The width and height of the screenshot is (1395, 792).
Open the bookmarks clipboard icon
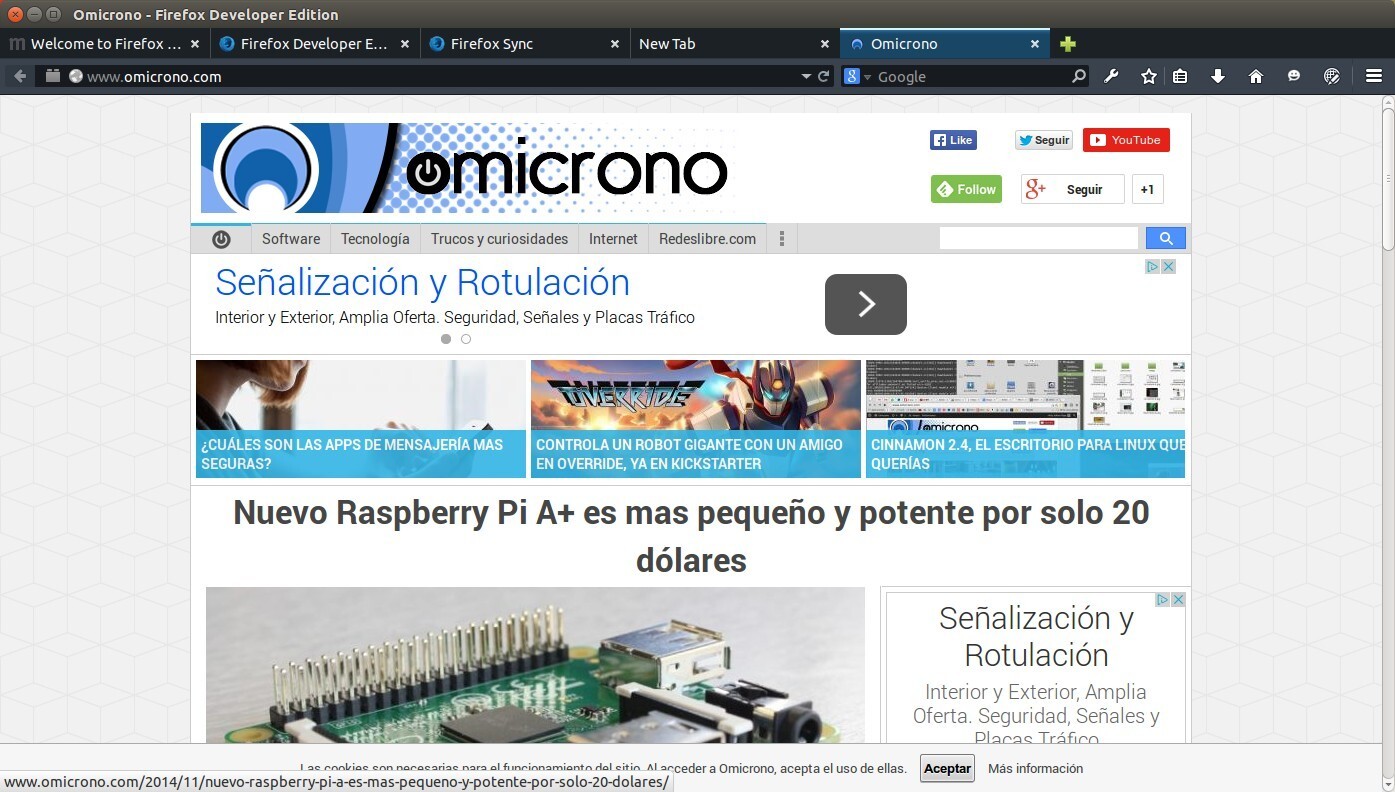click(1180, 76)
